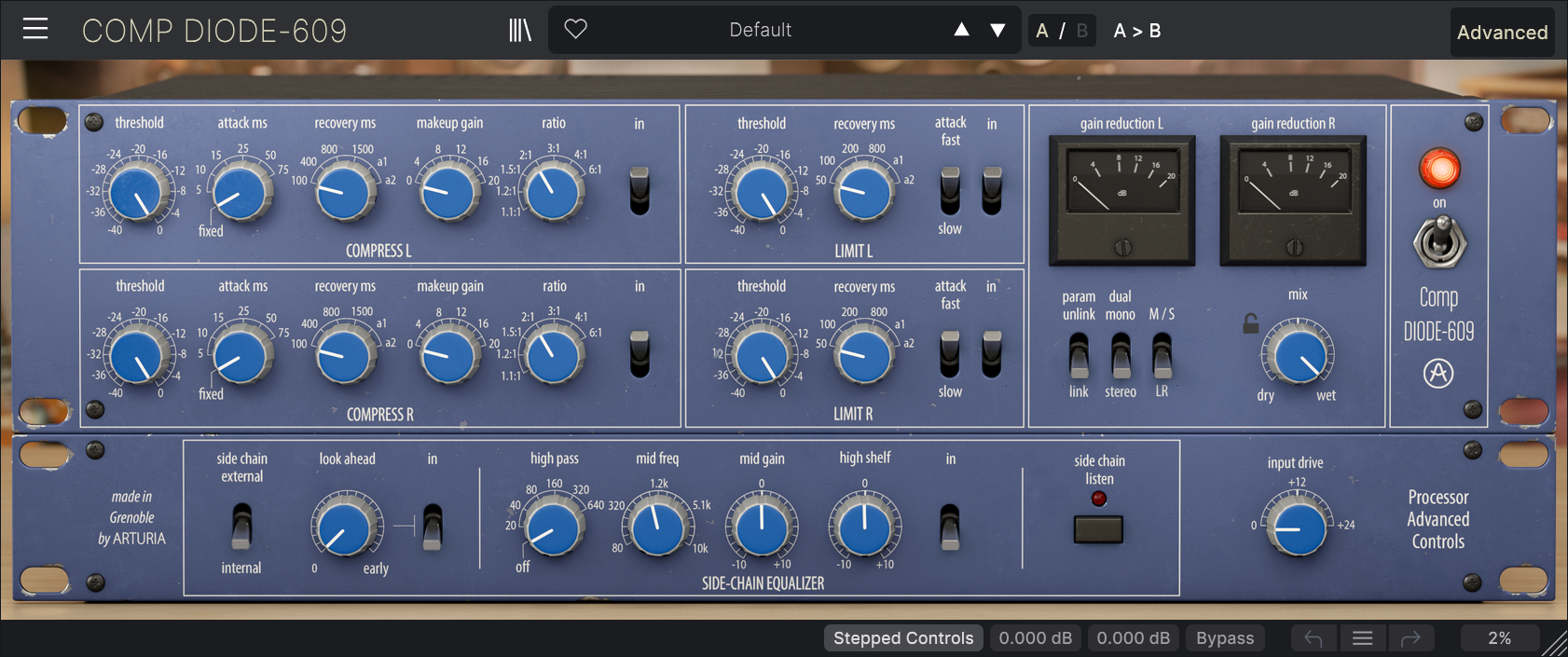The height and width of the screenshot is (657, 1568).
Task: Flip the side chain external/internal switch
Action: click(241, 526)
